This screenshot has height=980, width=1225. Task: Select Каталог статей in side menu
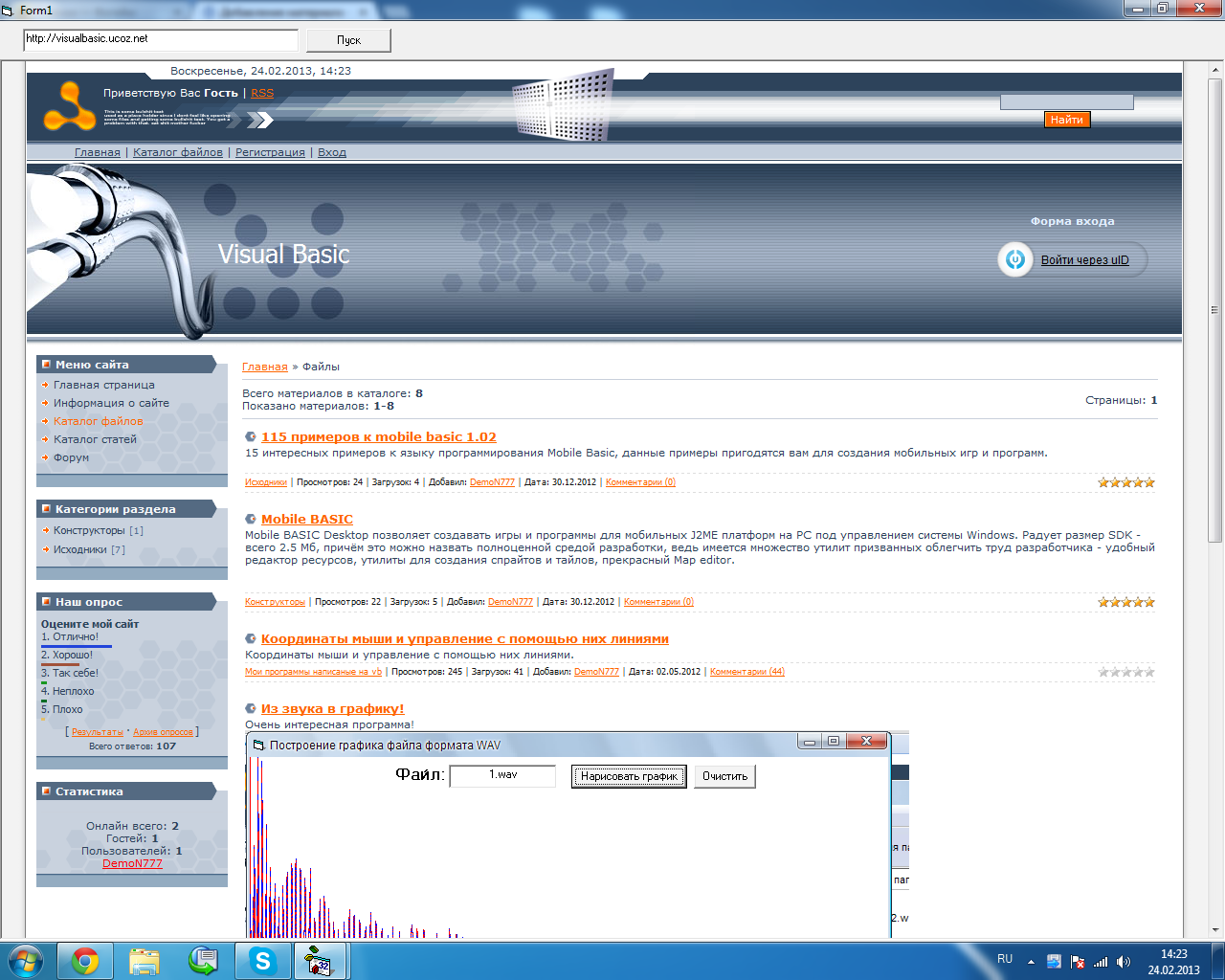95,439
